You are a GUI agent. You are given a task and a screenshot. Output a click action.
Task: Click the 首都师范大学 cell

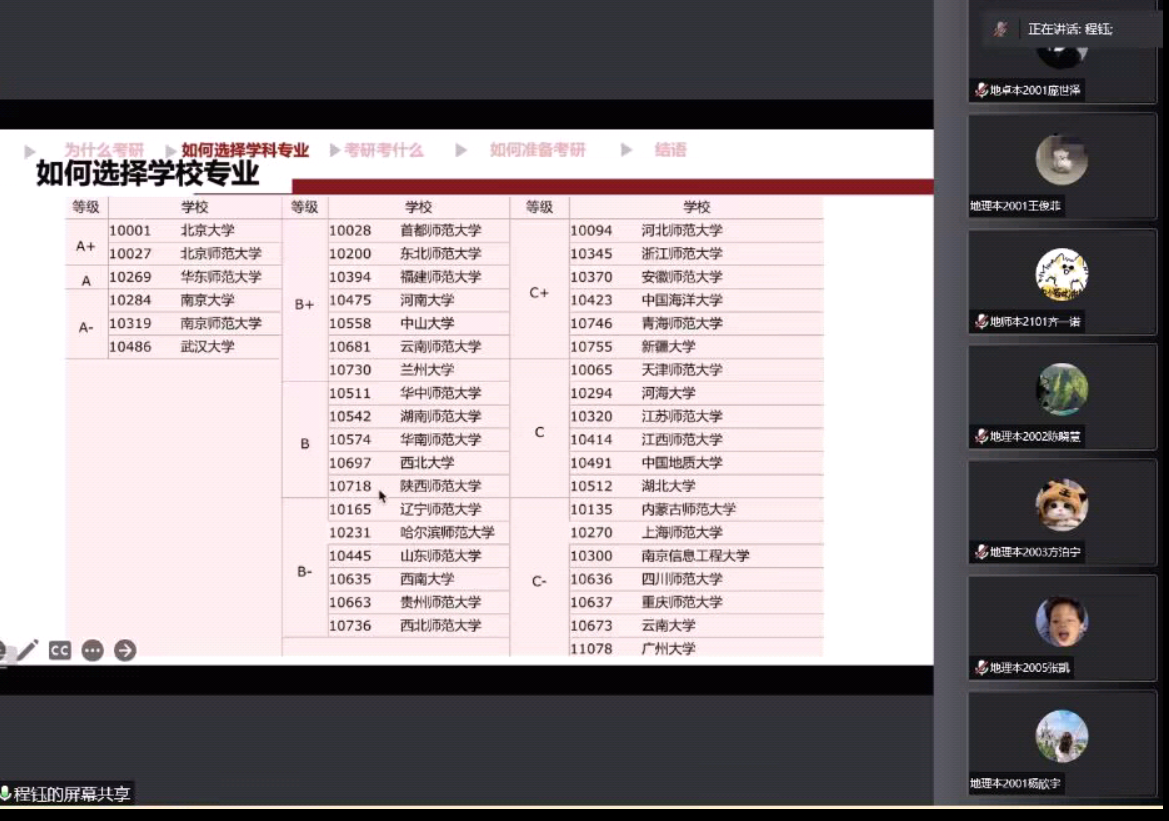pyautogui.click(x=441, y=230)
